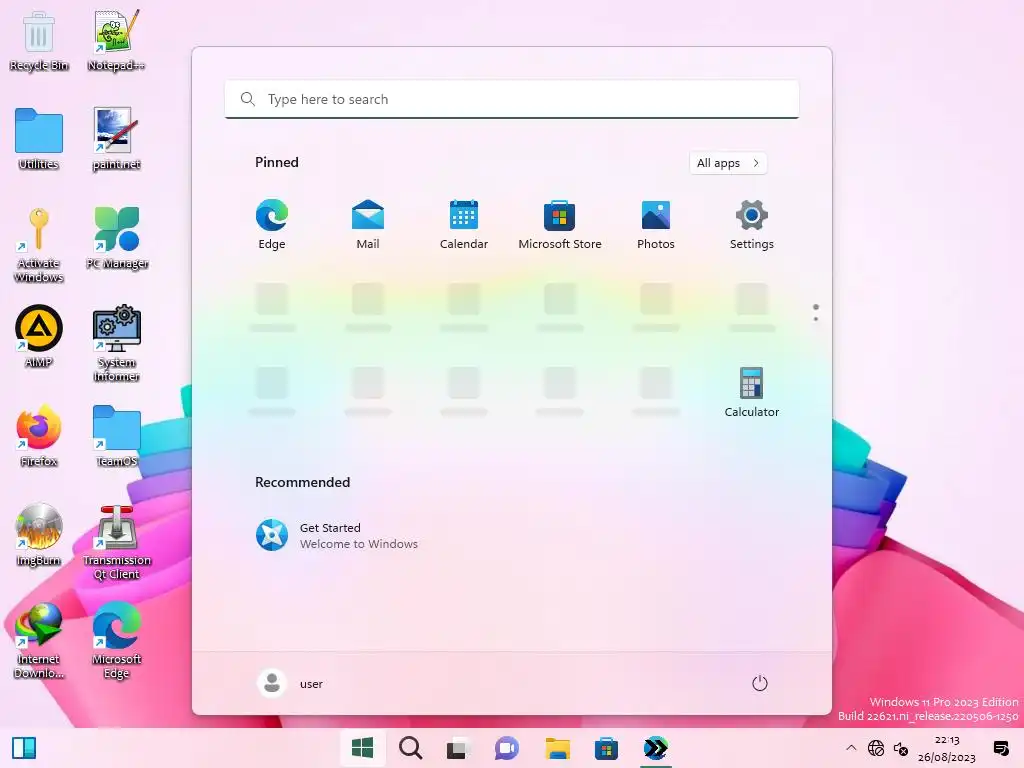The width and height of the screenshot is (1024, 768).
Task: Open the user account profile
Action: click(291, 684)
